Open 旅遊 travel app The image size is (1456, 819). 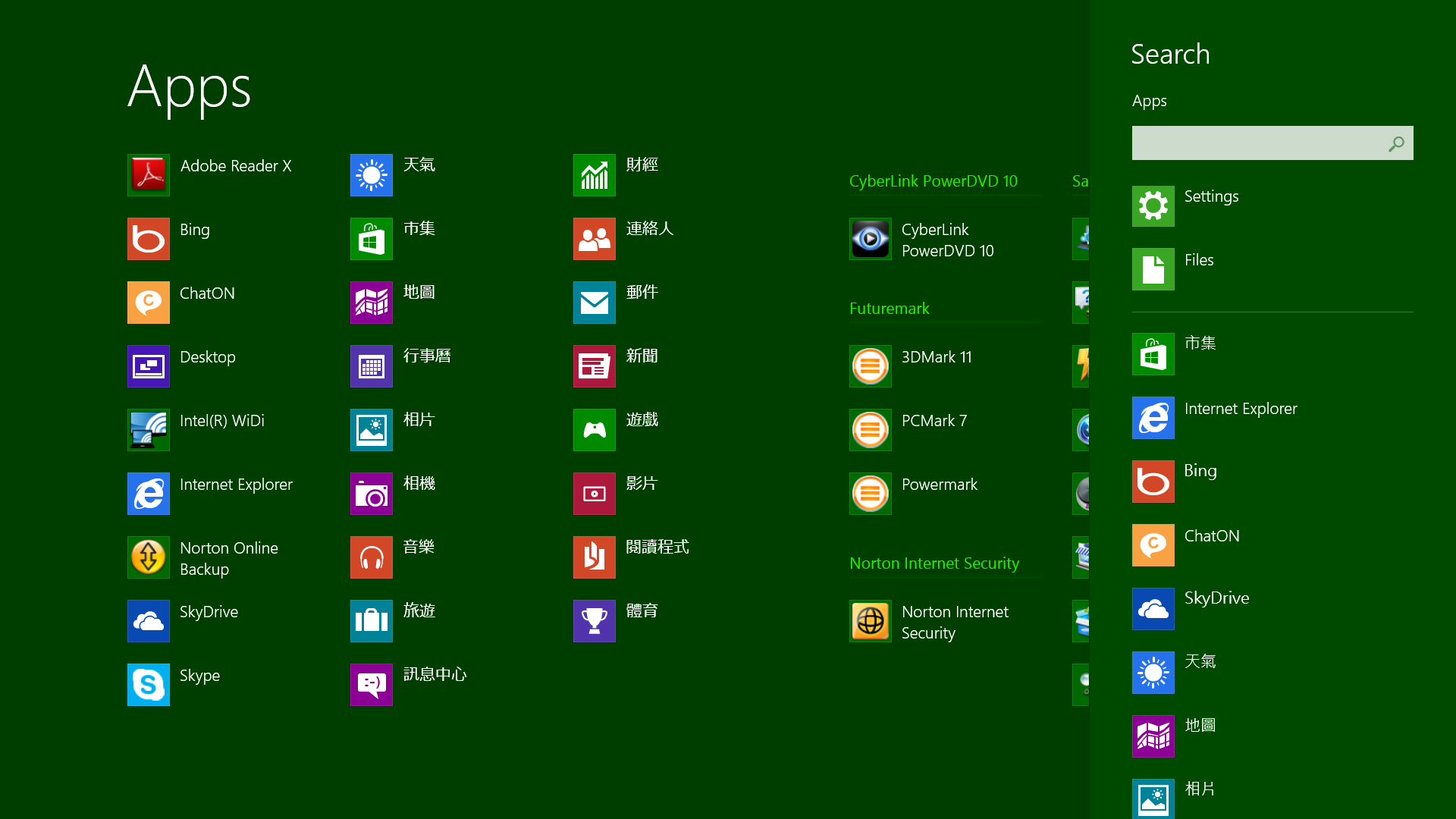tap(371, 621)
